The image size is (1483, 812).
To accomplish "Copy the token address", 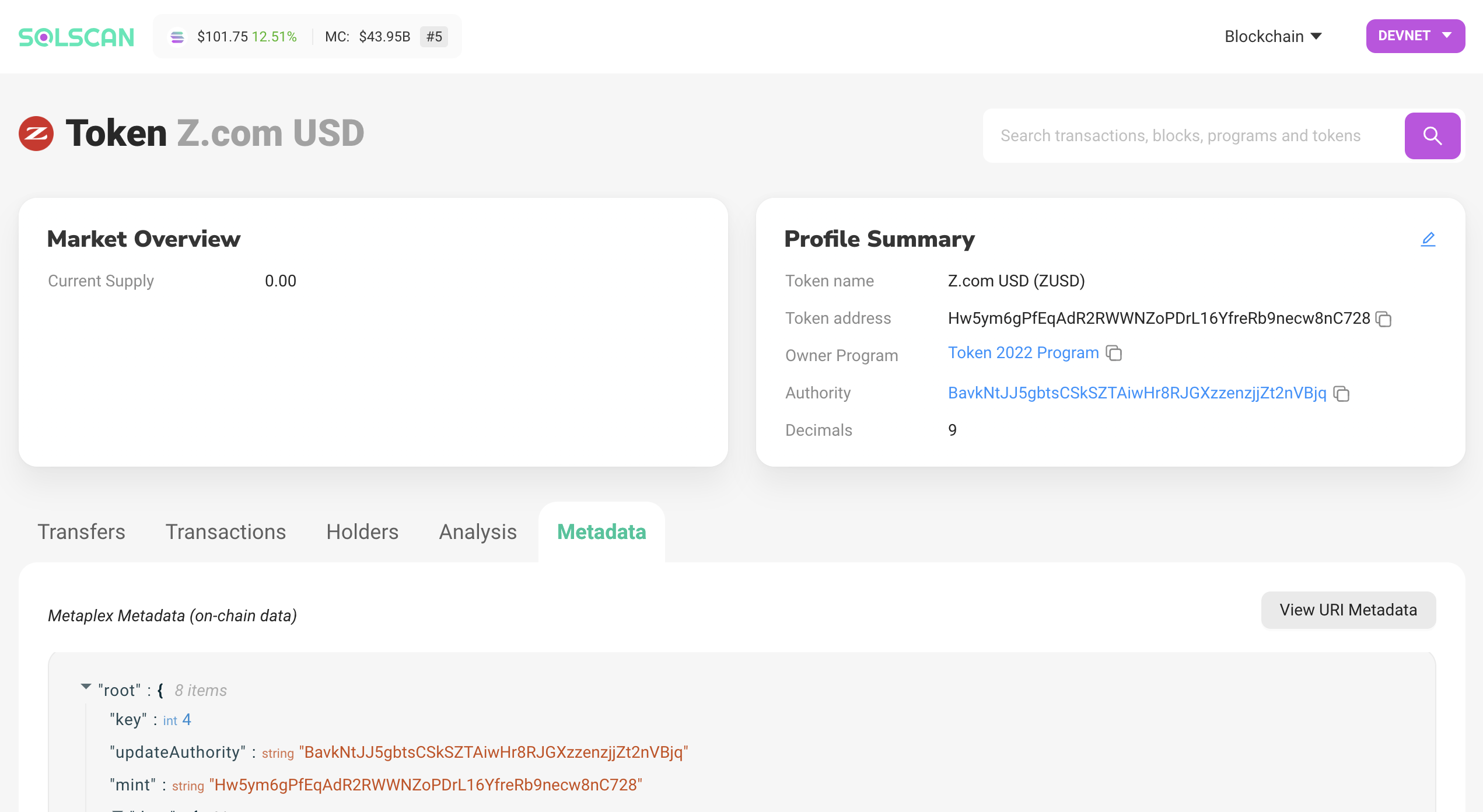I will coord(1383,319).
